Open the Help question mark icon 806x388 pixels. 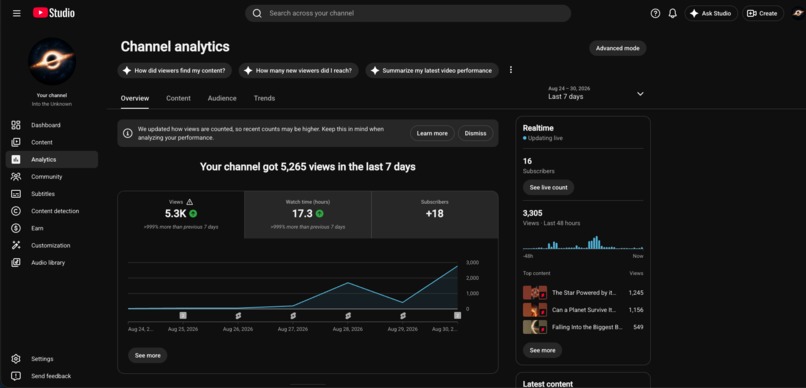click(x=655, y=13)
